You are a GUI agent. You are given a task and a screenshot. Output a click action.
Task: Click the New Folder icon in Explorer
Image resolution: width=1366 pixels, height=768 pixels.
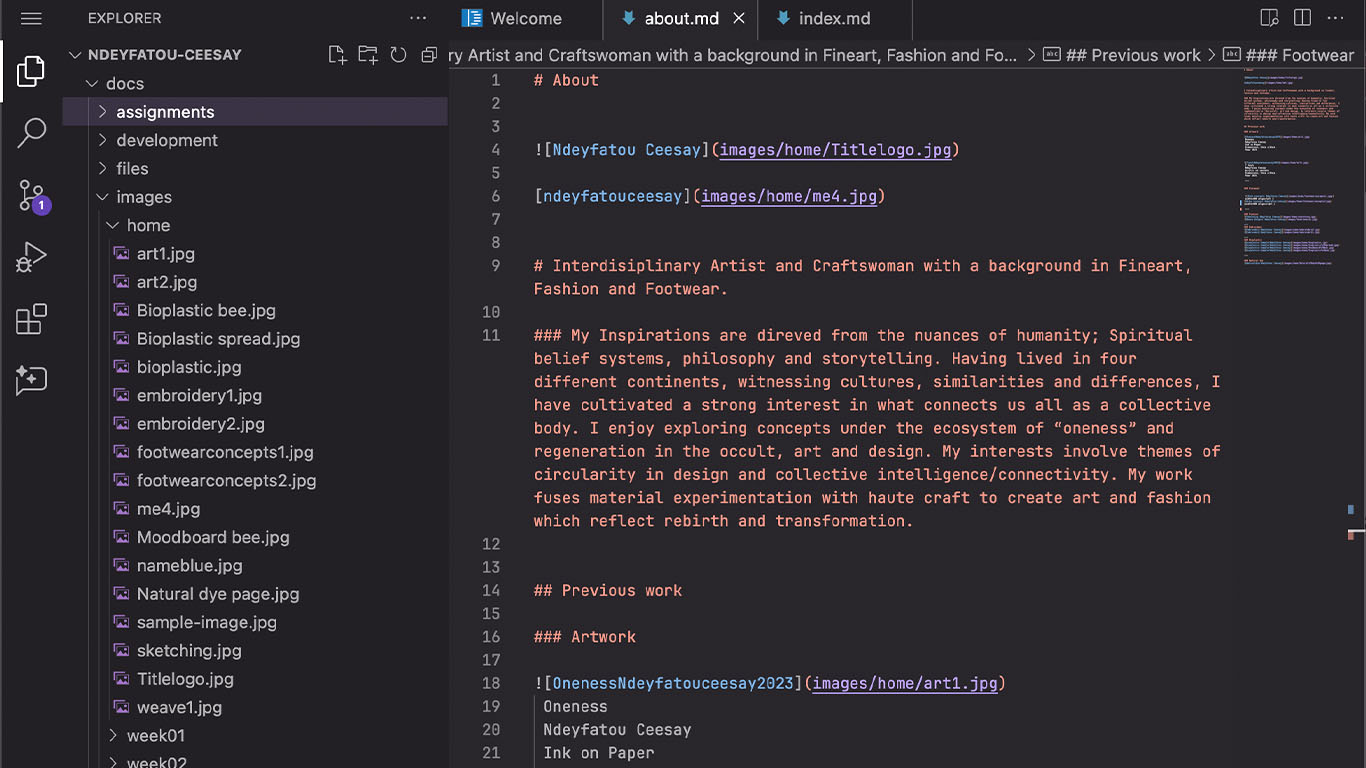point(368,55)
